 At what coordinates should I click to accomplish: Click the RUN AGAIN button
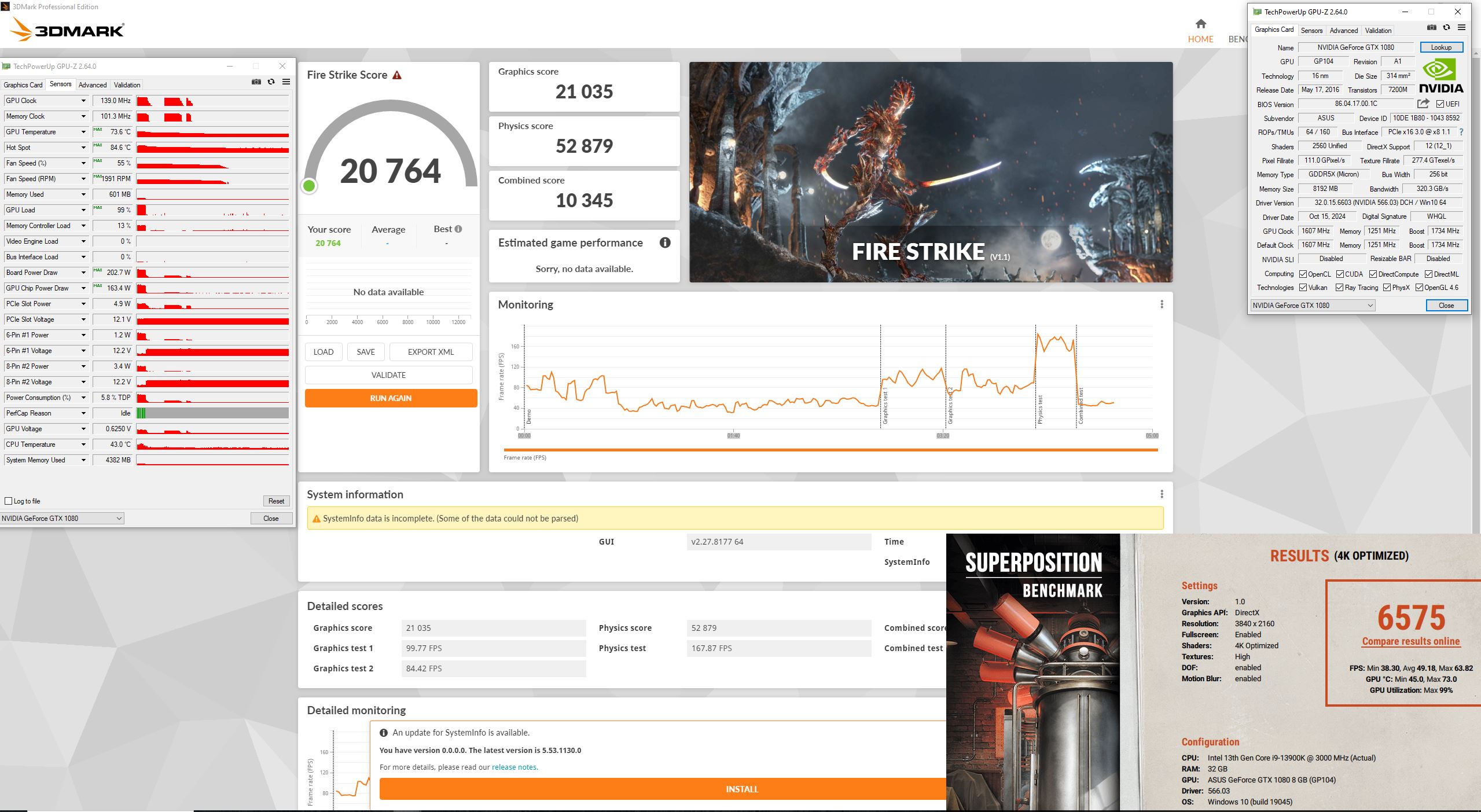(x=391, y=398)
